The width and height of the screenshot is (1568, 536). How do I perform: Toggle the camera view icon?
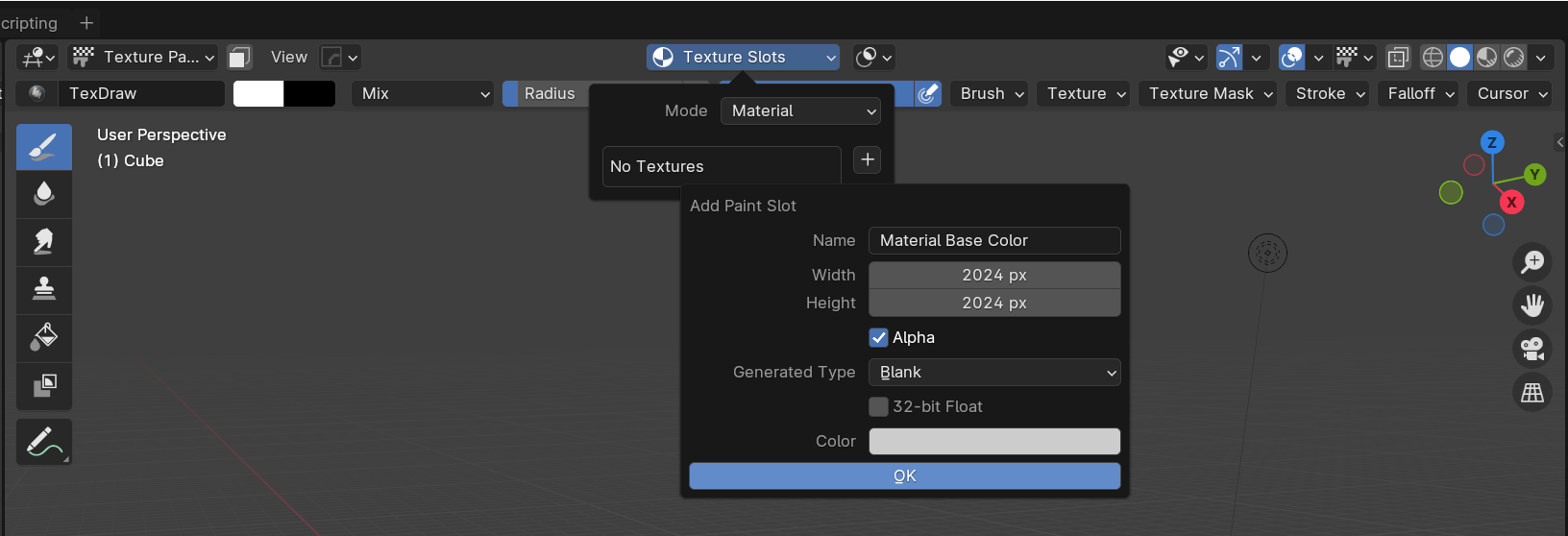tap(1532, 349)
